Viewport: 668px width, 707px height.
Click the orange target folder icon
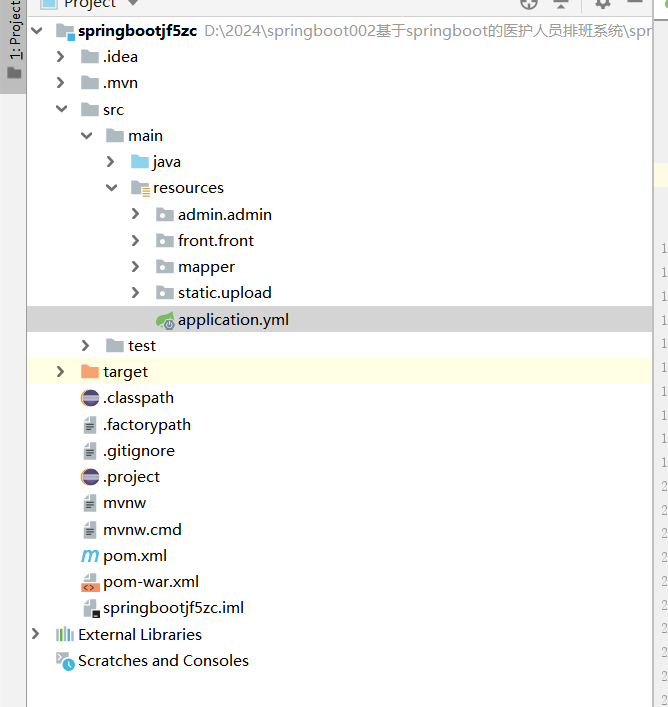pos(90,372)
